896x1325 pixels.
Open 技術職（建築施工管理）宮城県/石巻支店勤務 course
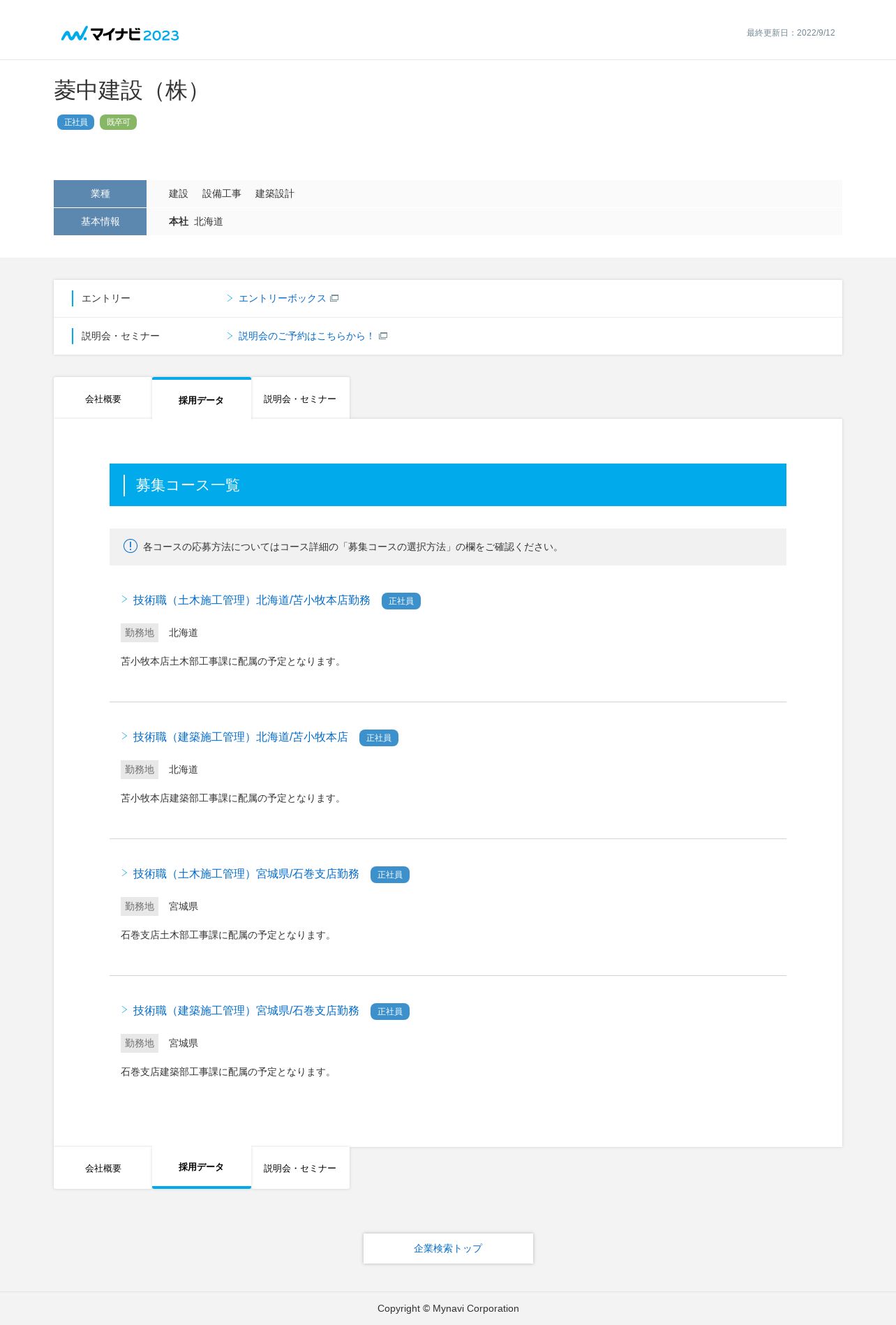coord(246,1010)
